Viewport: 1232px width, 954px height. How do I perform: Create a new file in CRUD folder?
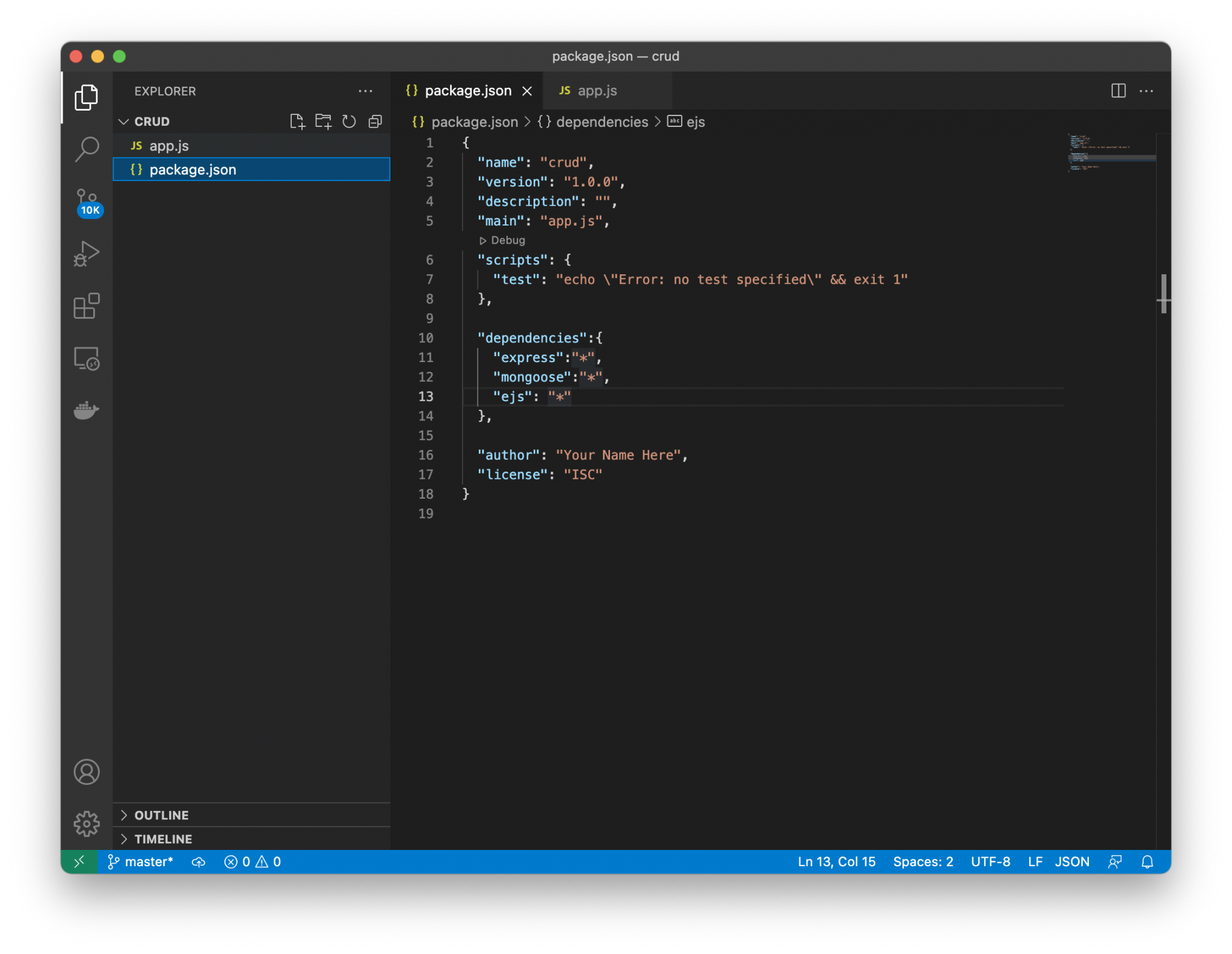(x=297, y=121)
